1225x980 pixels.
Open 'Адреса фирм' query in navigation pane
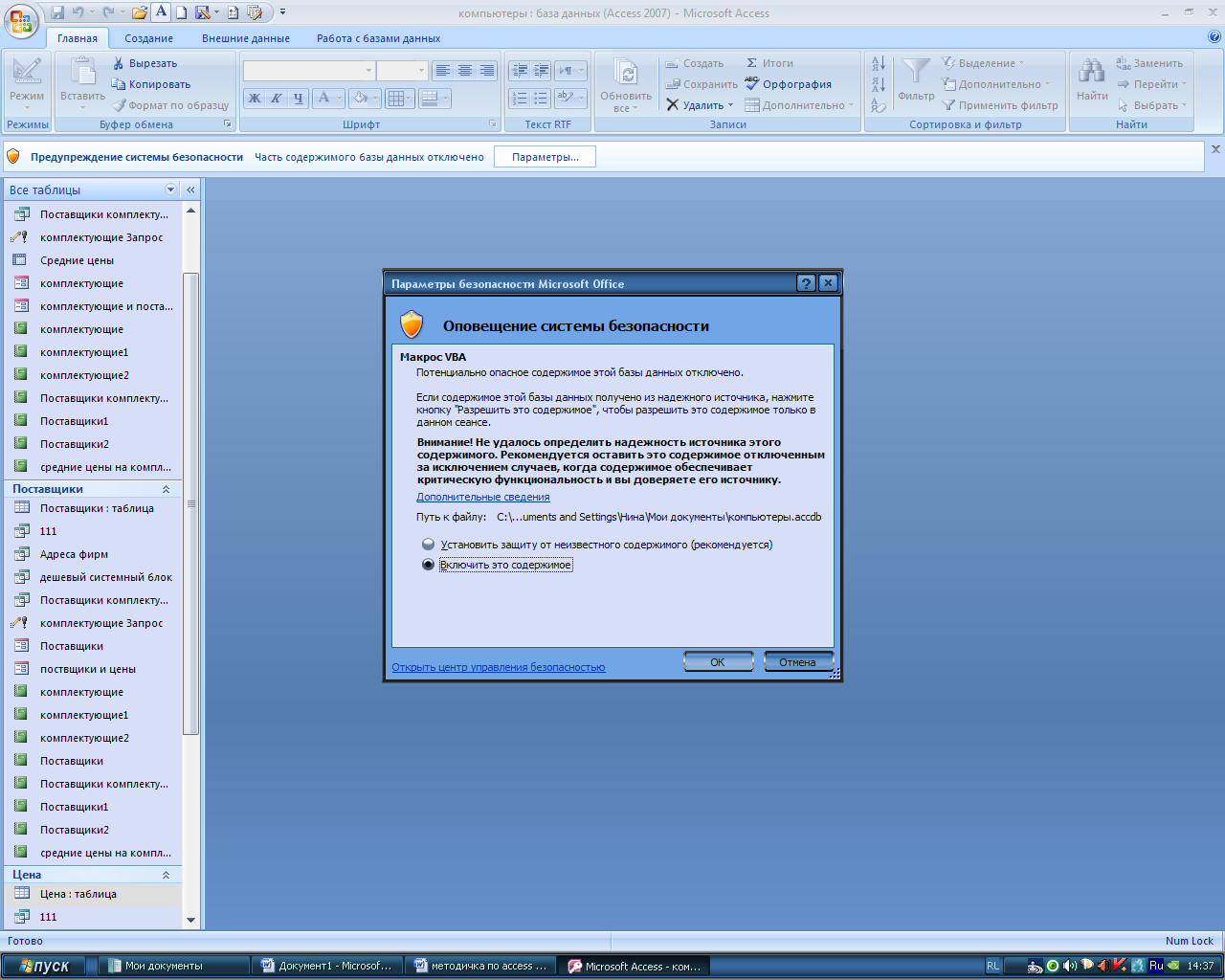75,554
